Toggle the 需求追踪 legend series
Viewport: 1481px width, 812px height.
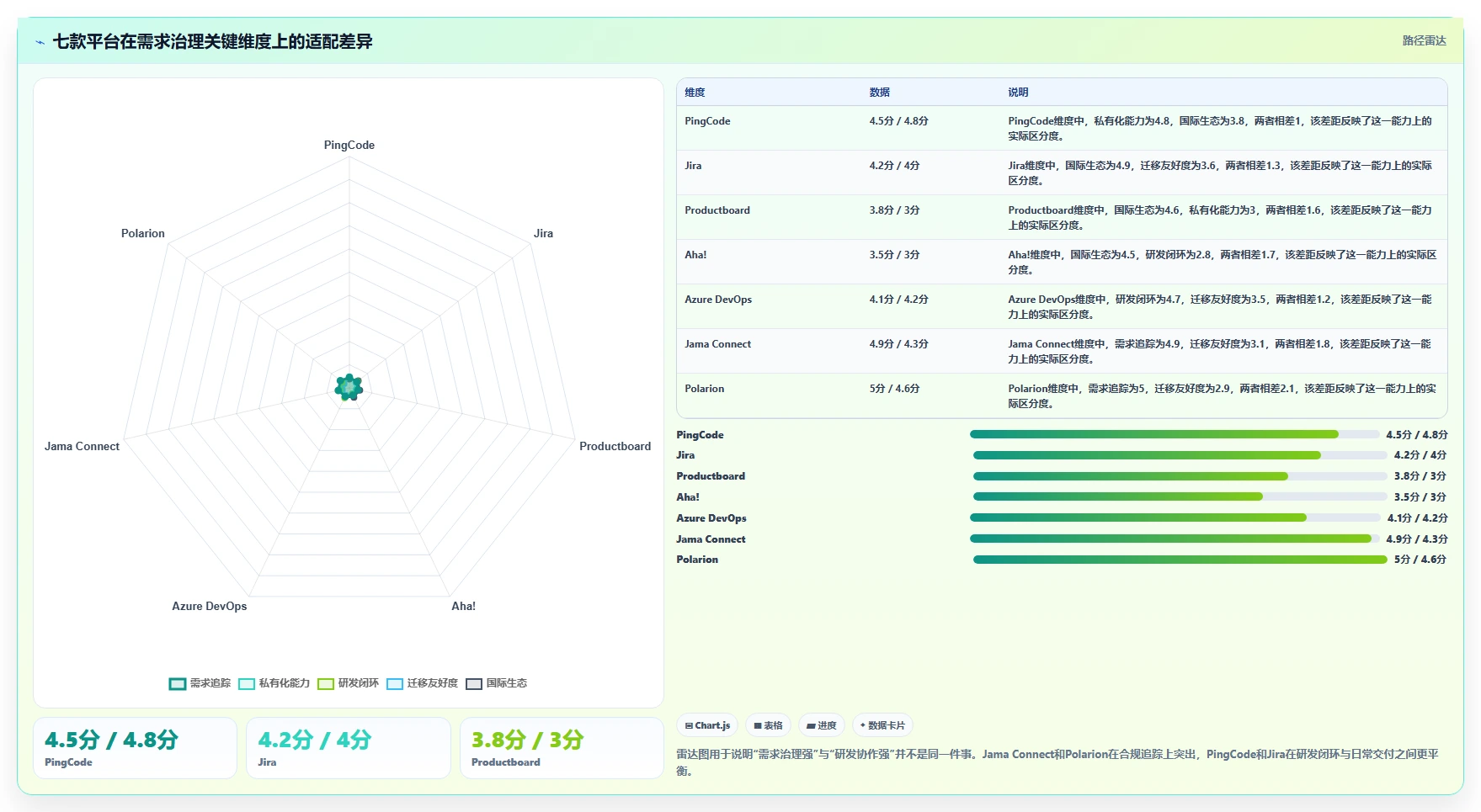(200, 683)
